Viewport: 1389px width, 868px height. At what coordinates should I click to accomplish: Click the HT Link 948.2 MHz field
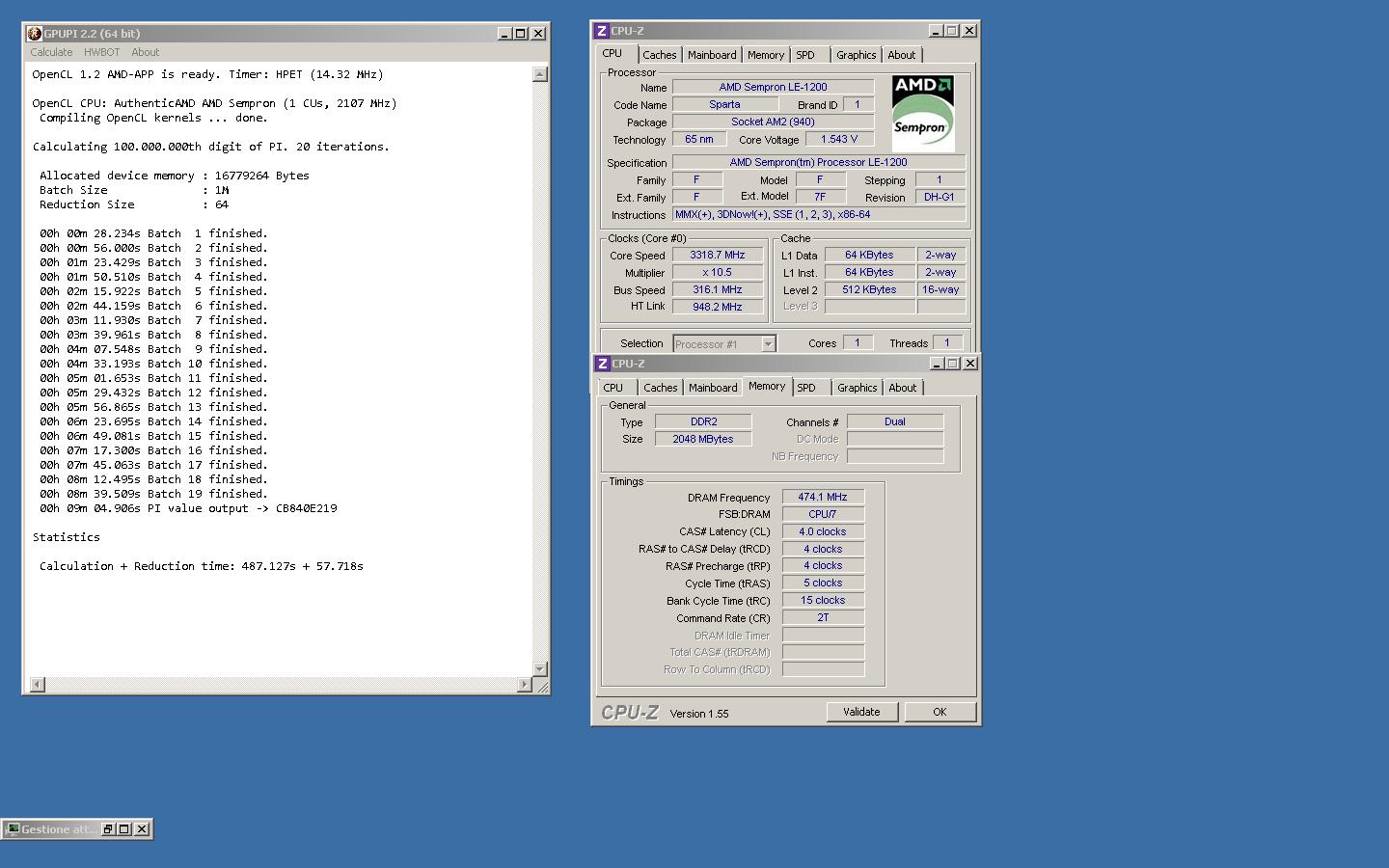pos(718,308)
